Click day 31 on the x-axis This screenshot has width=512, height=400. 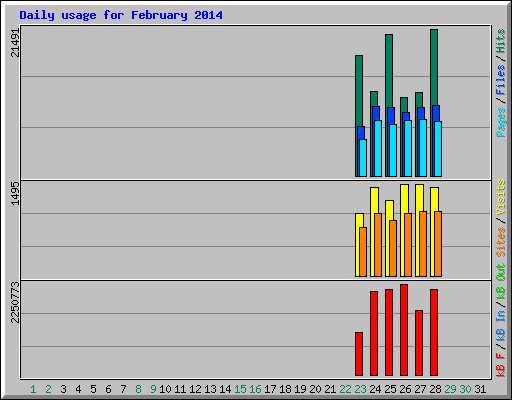480,389
